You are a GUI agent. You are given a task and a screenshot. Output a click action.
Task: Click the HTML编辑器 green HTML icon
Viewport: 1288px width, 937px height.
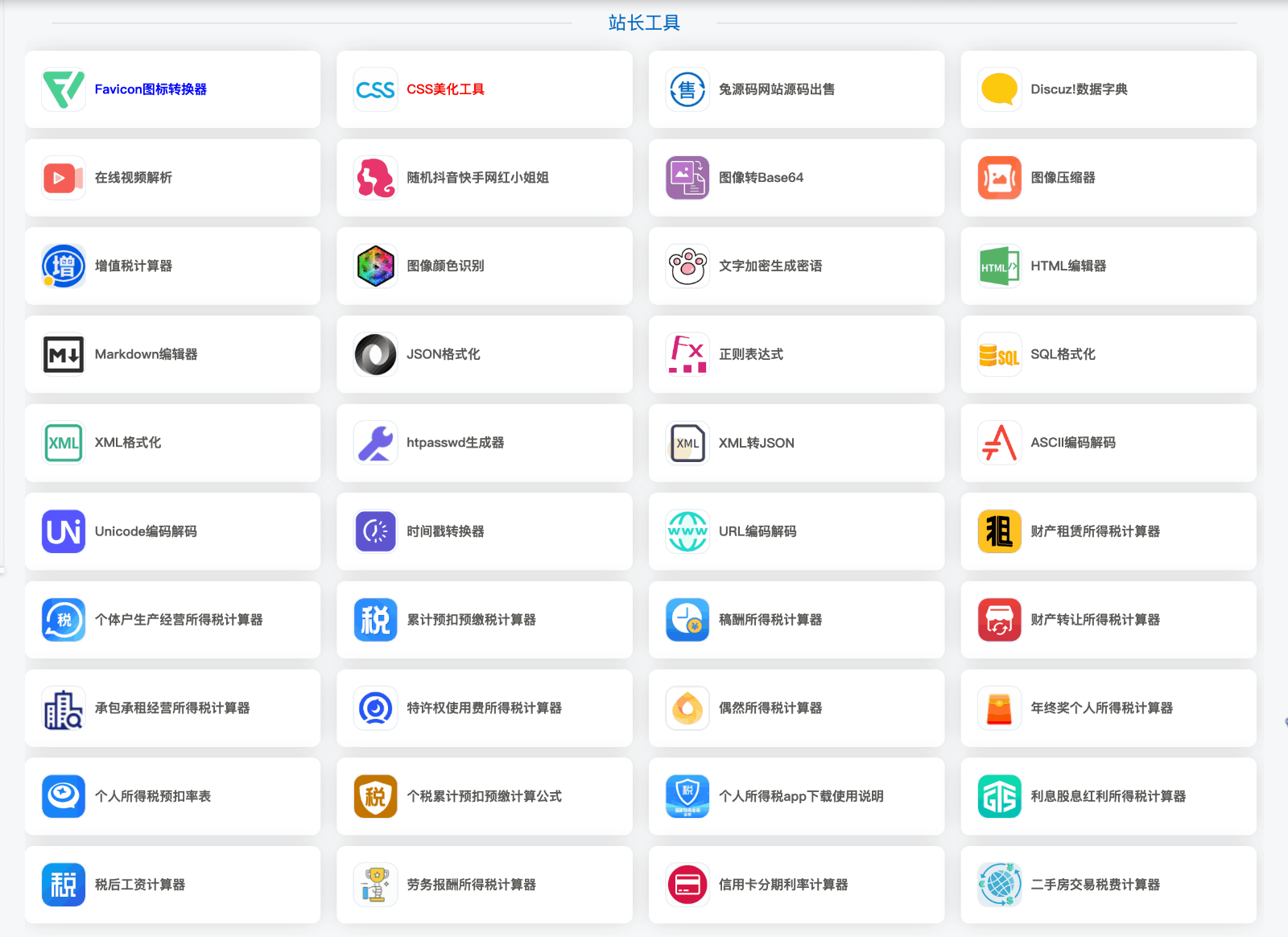pos(1000,266)
